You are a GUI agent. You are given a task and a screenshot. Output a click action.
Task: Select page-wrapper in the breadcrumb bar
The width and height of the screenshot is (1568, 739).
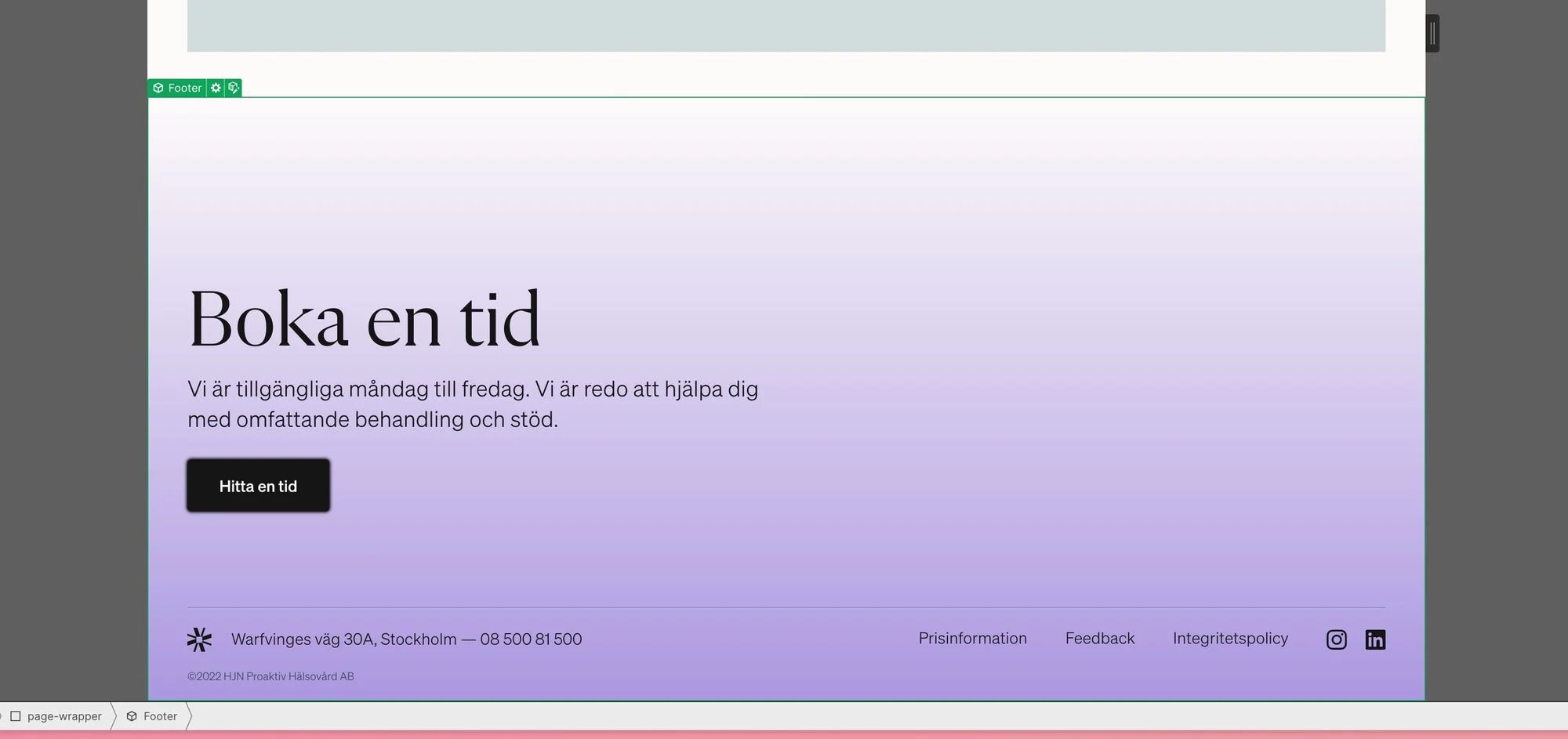tap(64, 715)
